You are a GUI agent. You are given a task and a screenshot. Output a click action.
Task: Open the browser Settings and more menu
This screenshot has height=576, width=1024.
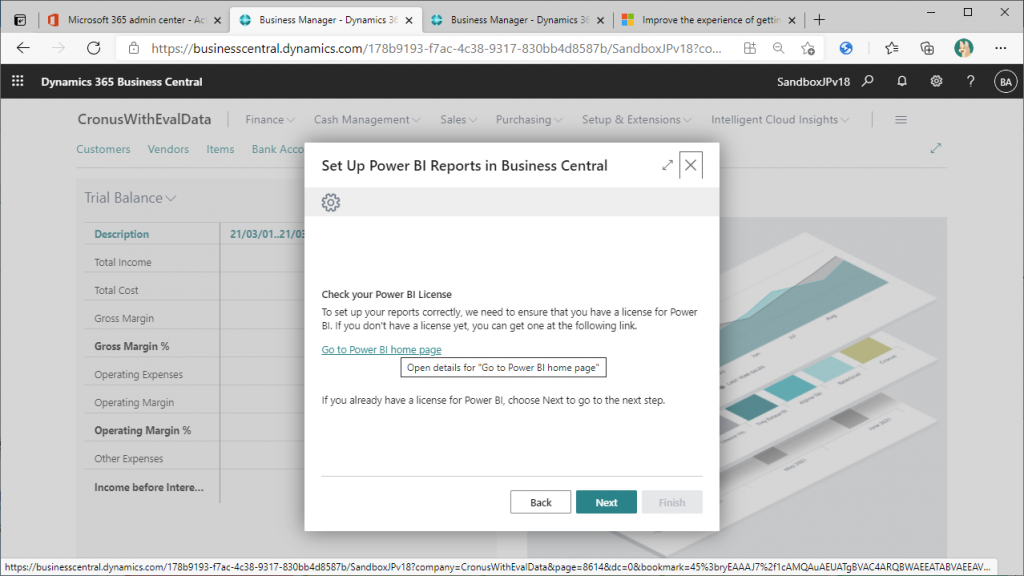1000,48
